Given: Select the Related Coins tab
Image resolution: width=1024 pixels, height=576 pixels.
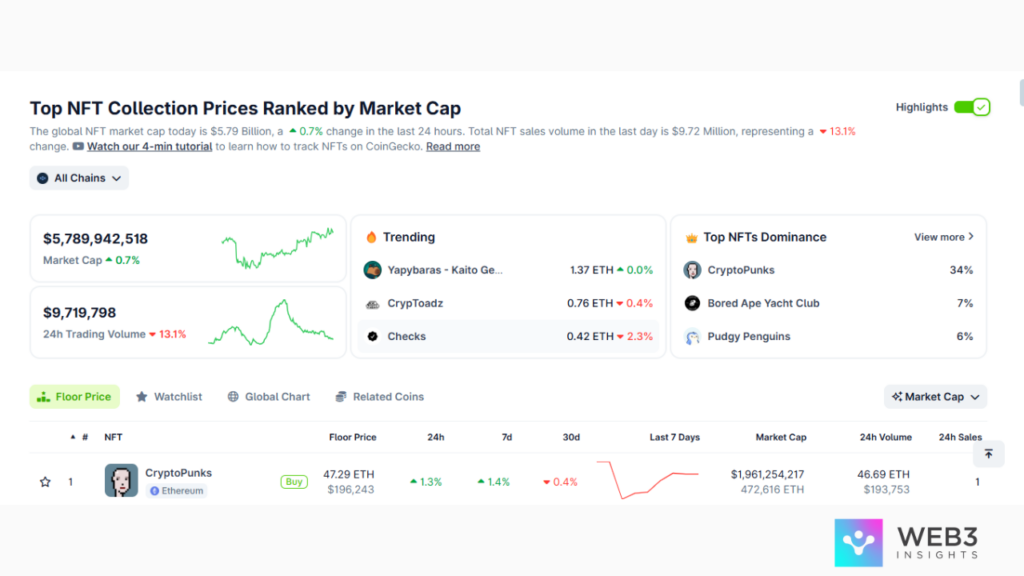Looking at the screenshot, I should (379, 397).
